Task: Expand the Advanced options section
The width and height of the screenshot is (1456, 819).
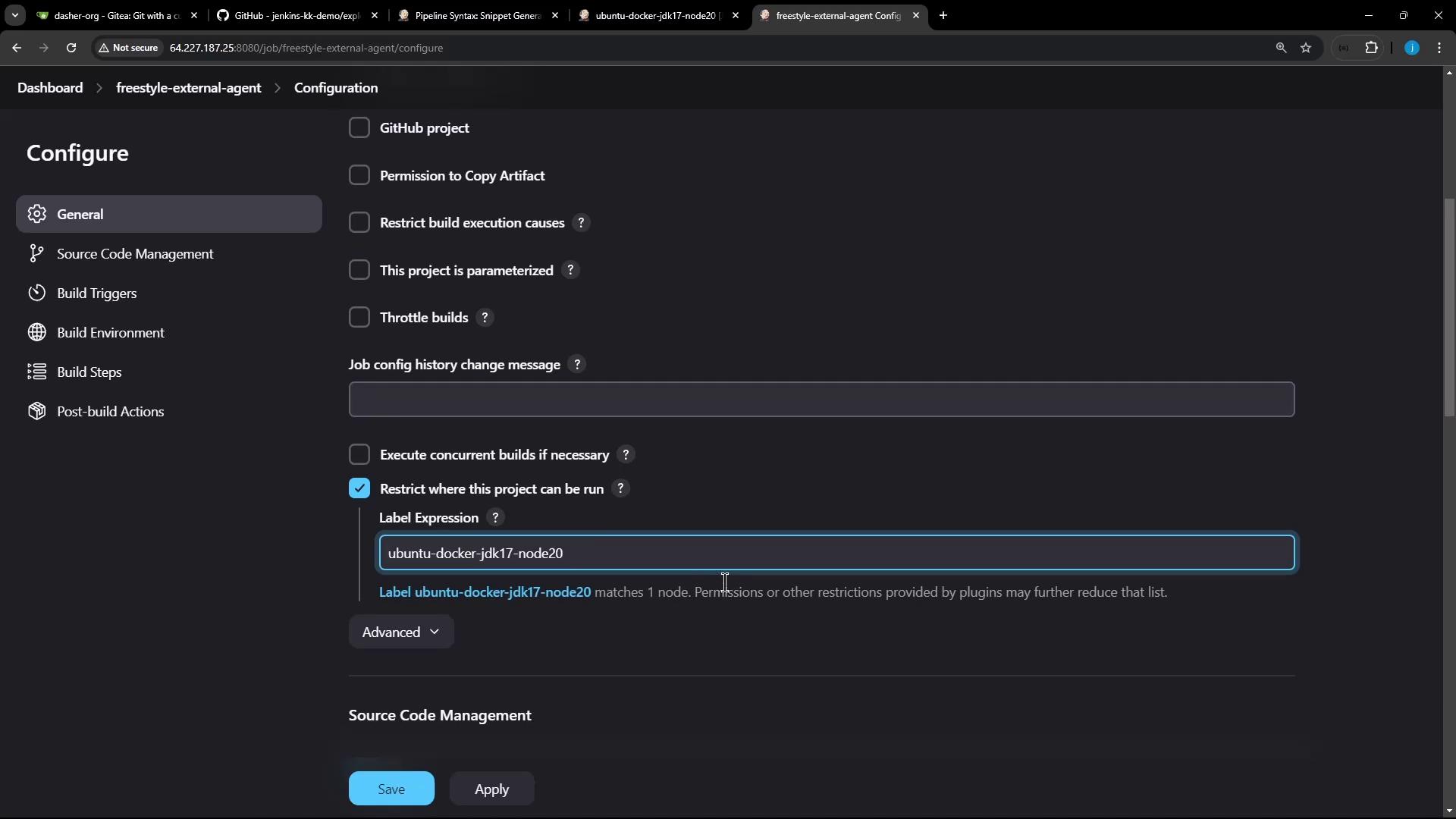Action: pyautogui.click(x=400, y=632)
